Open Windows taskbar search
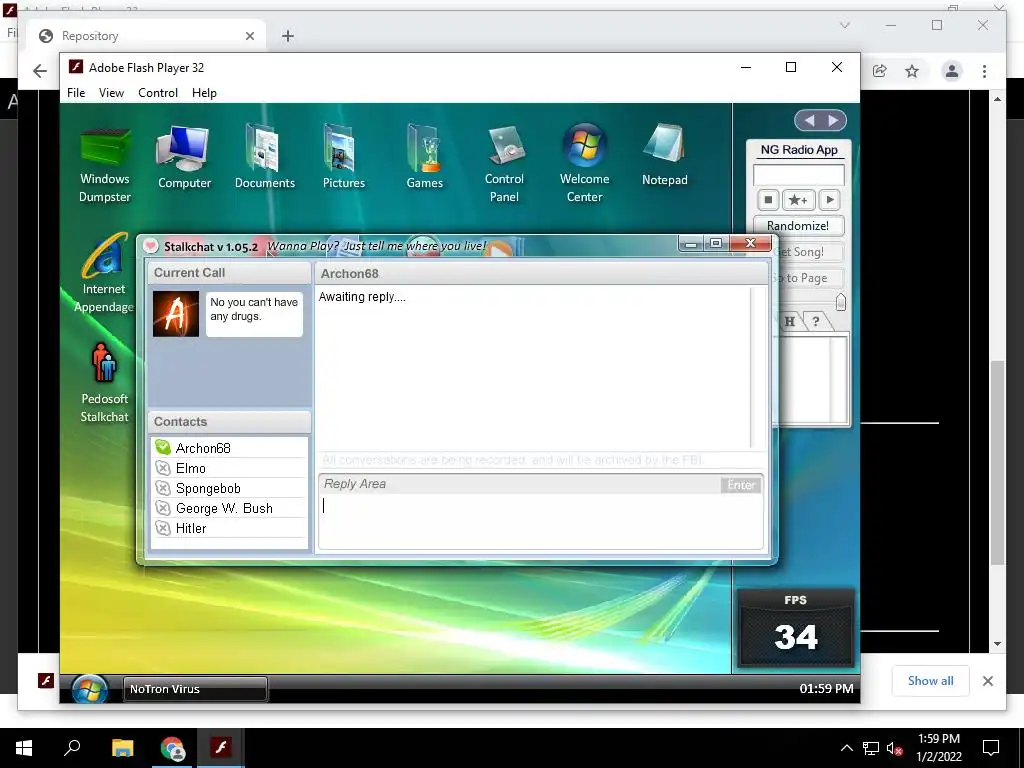Image resolution: width=1024 pixels, height=768 pixels. tap(72, 748)
